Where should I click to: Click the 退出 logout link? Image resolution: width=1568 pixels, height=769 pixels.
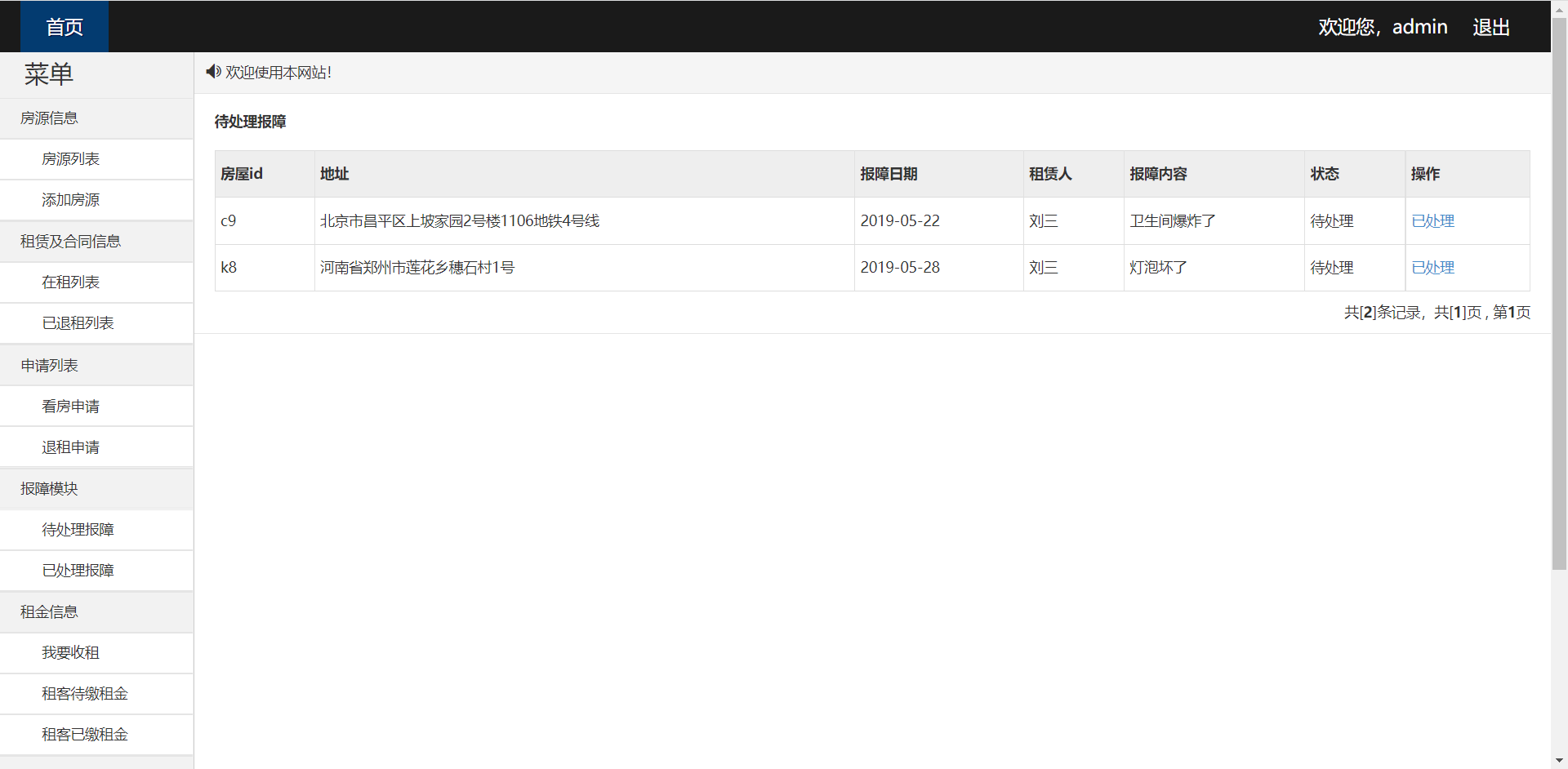tap(1490, 27)
